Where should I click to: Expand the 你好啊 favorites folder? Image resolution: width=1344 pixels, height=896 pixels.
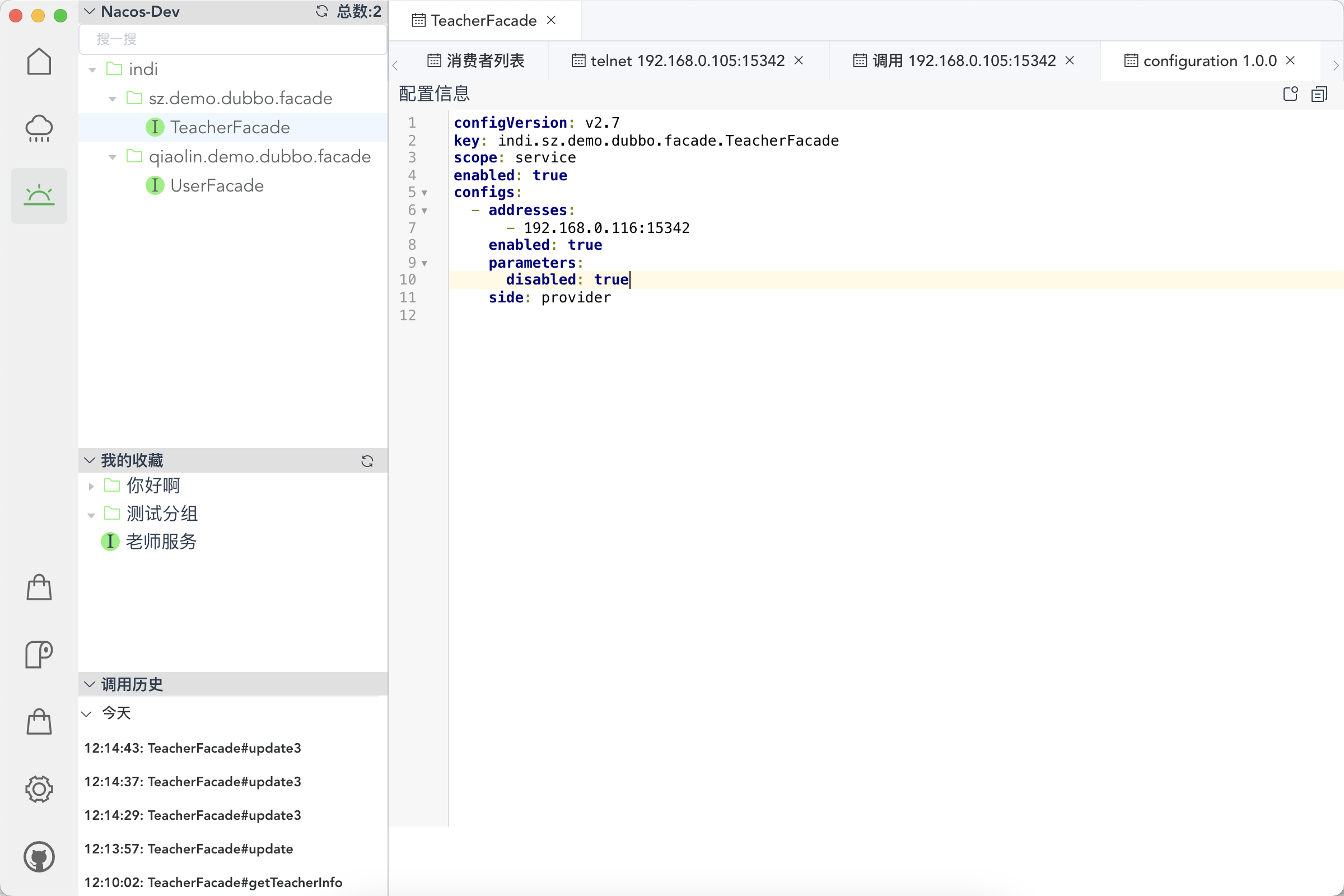click(91, 486)
